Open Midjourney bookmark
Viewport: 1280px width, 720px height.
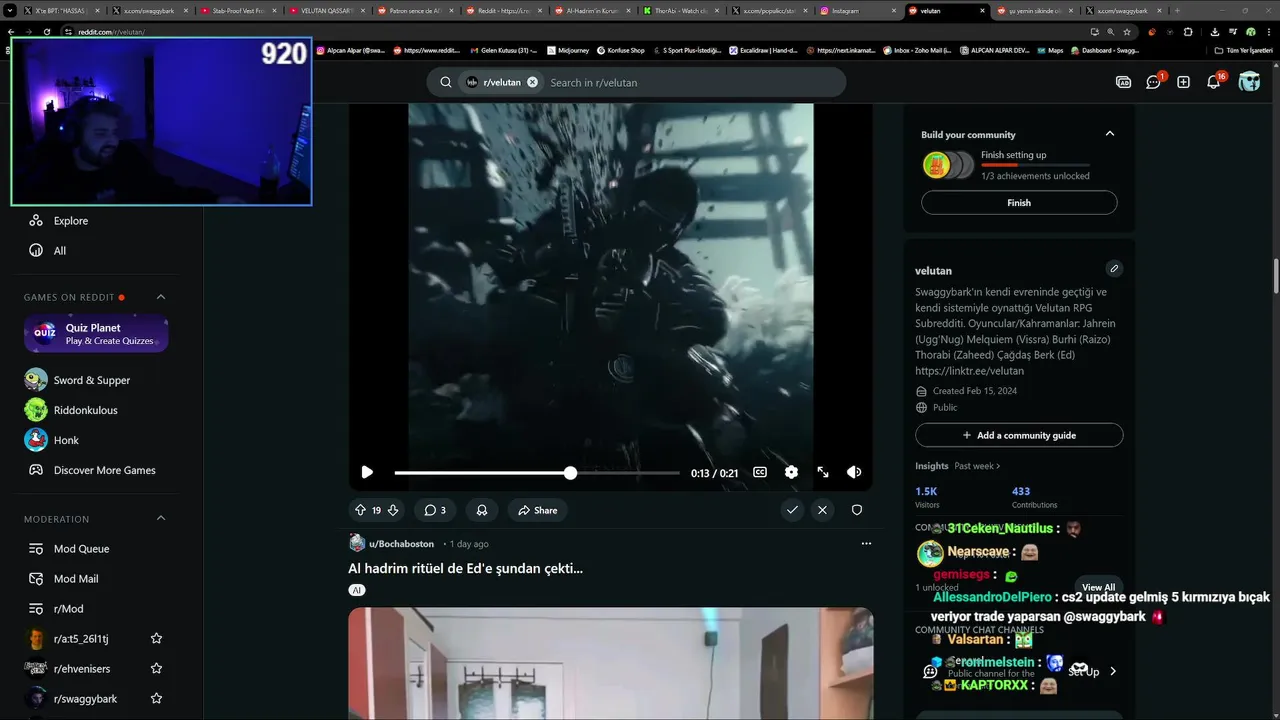(x=566, y=50)
